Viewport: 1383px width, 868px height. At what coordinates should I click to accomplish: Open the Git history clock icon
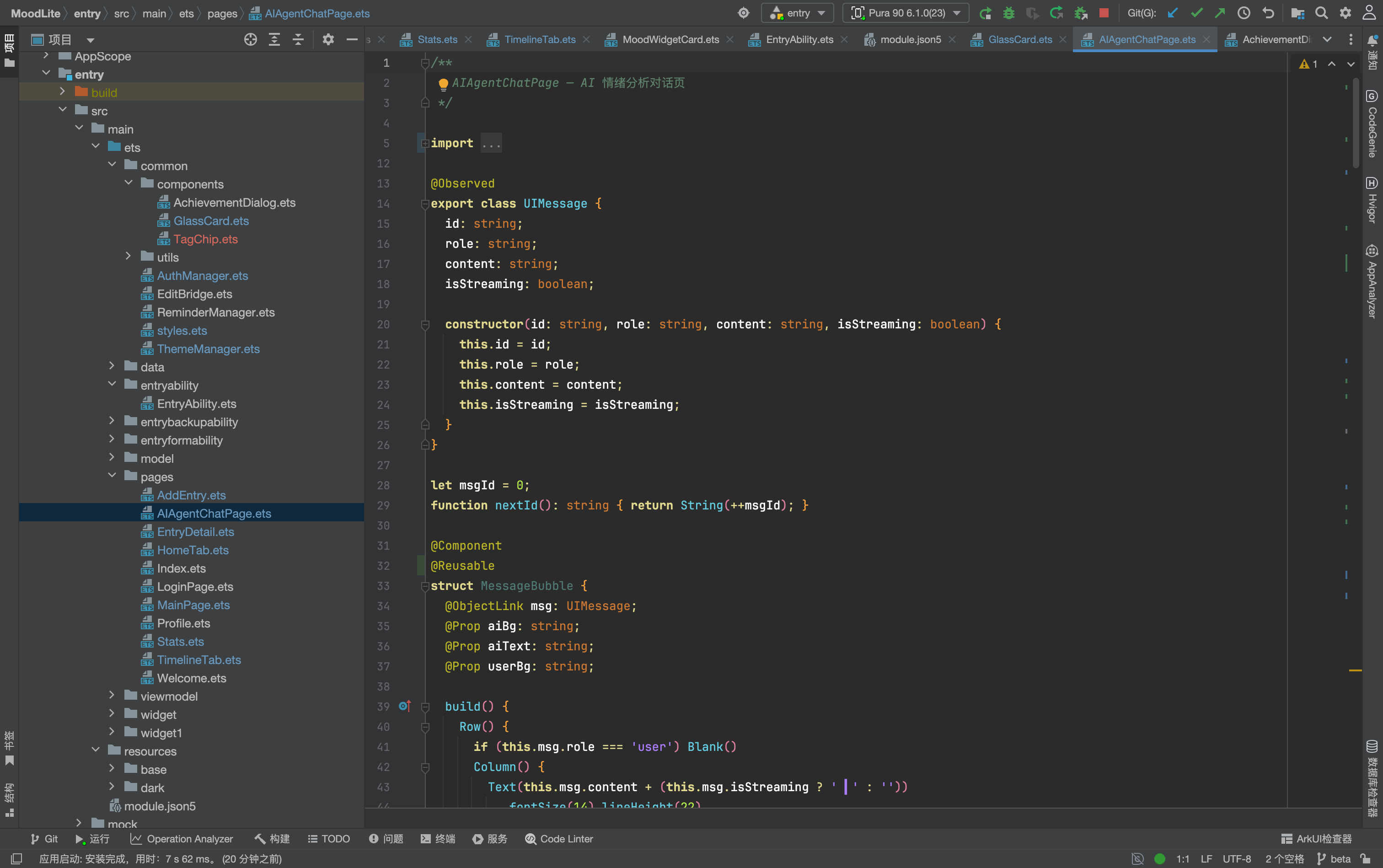tap(1244, 13)
